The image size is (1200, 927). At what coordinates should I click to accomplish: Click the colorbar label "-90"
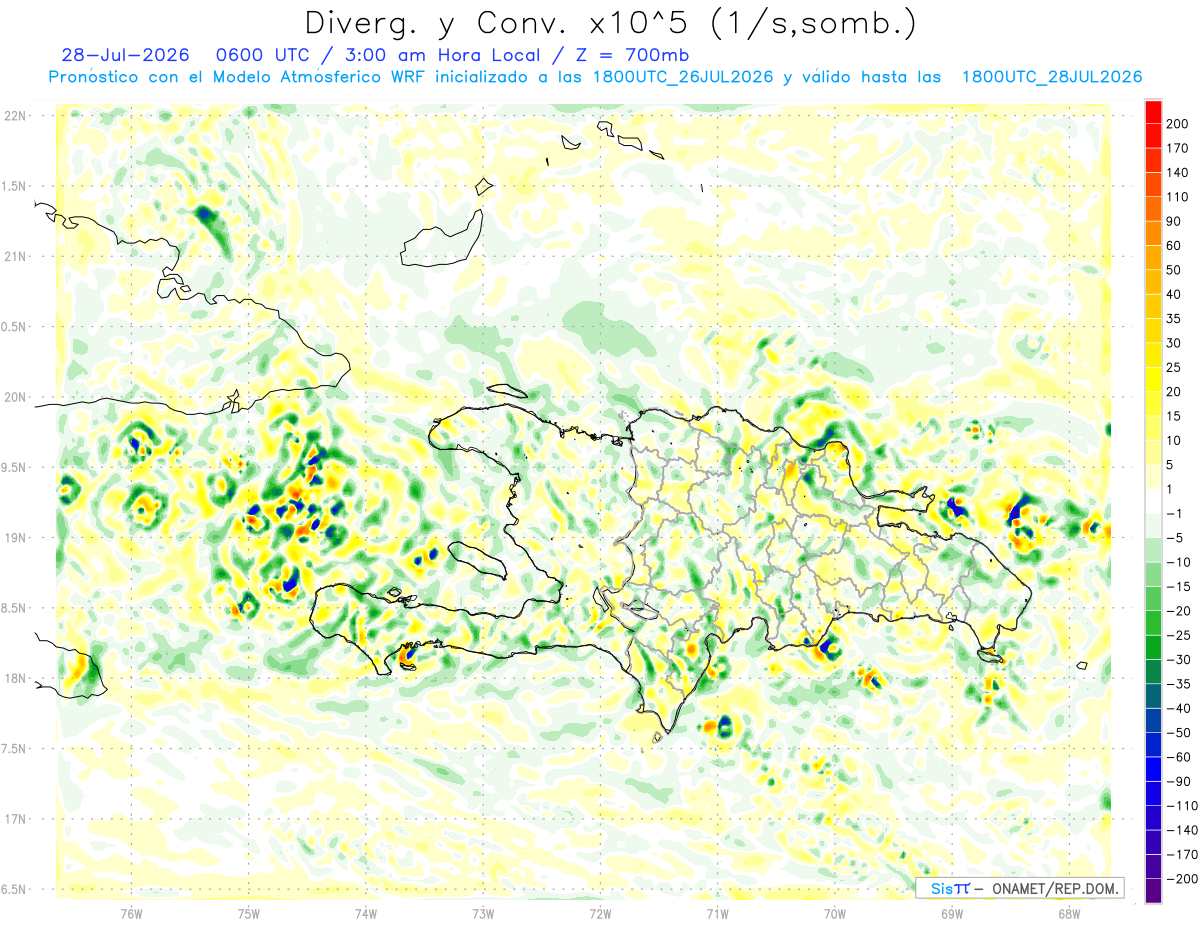coord(1179,782)
